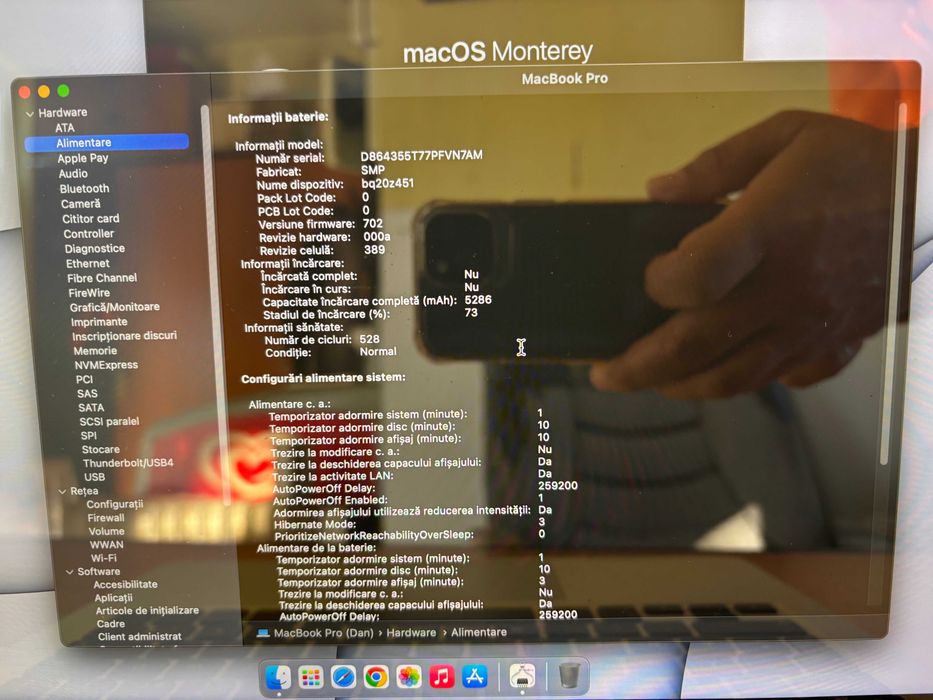The height and width of the screenshot is (700, 933).
Task: Click MacBook Pro (Dan) in path bar
Action: click(323, 633)
